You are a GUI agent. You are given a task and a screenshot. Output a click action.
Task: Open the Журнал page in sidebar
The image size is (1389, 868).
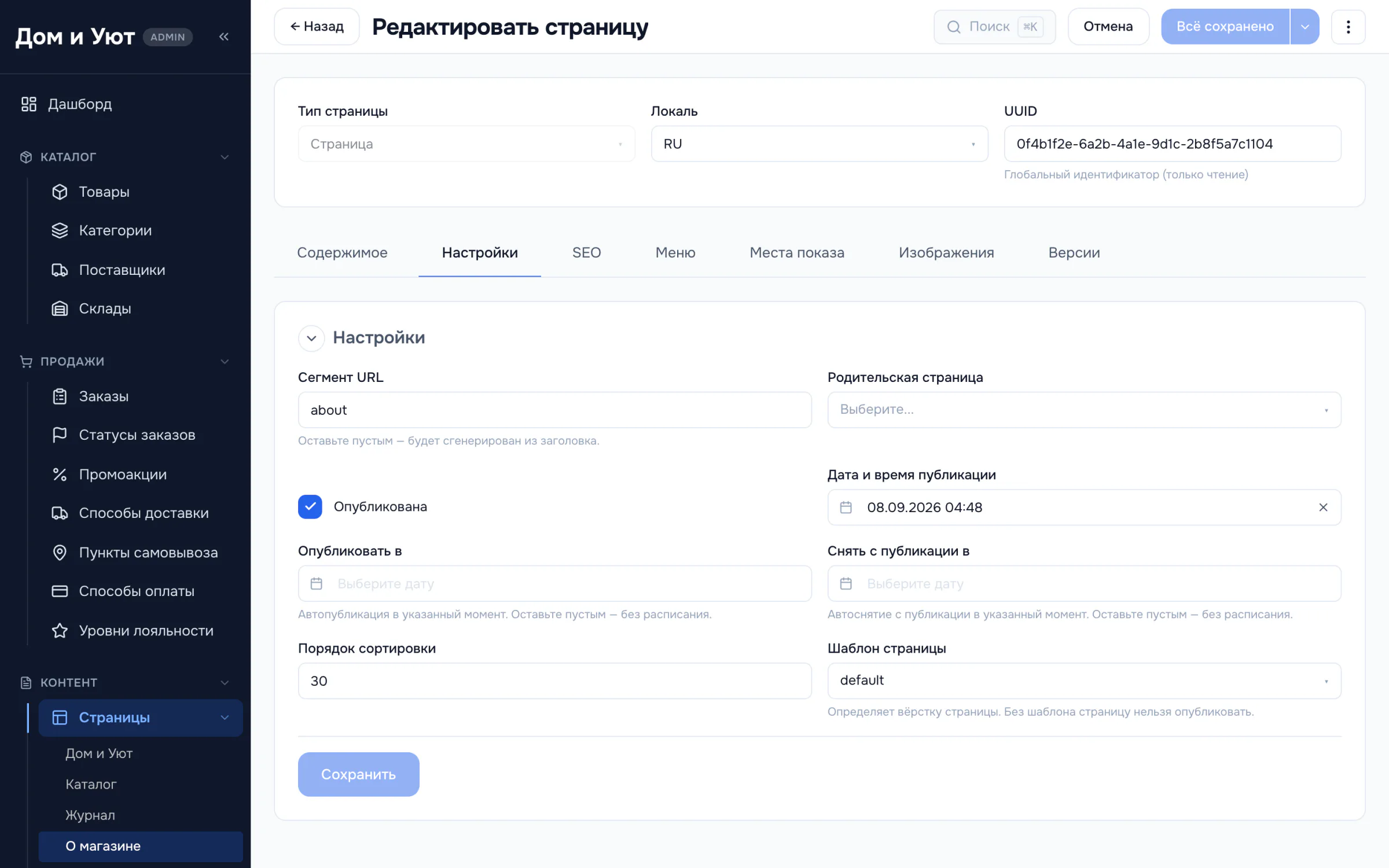(90, 815)
